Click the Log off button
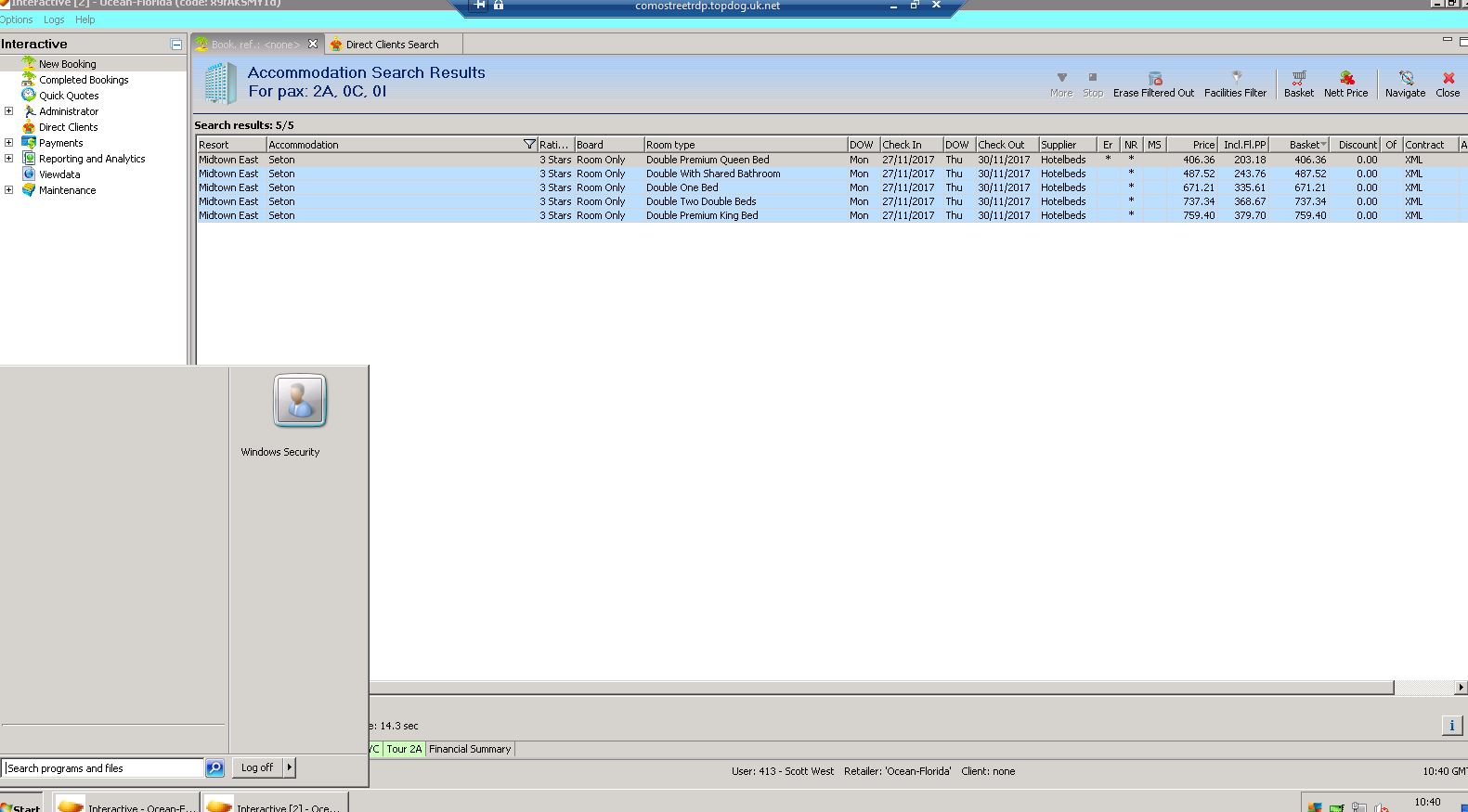 point(257,767)
